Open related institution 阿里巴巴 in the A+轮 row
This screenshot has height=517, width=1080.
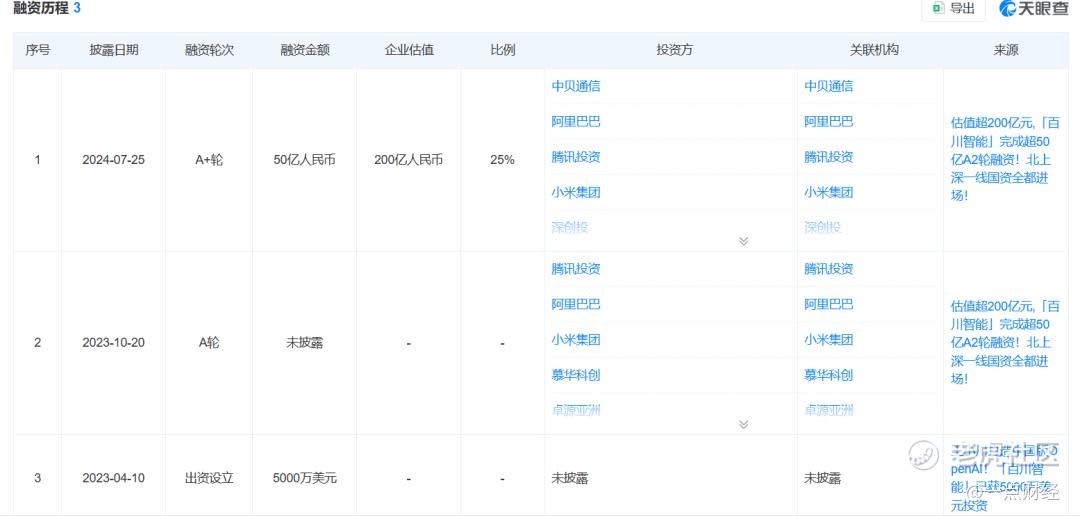pos(829,122)
